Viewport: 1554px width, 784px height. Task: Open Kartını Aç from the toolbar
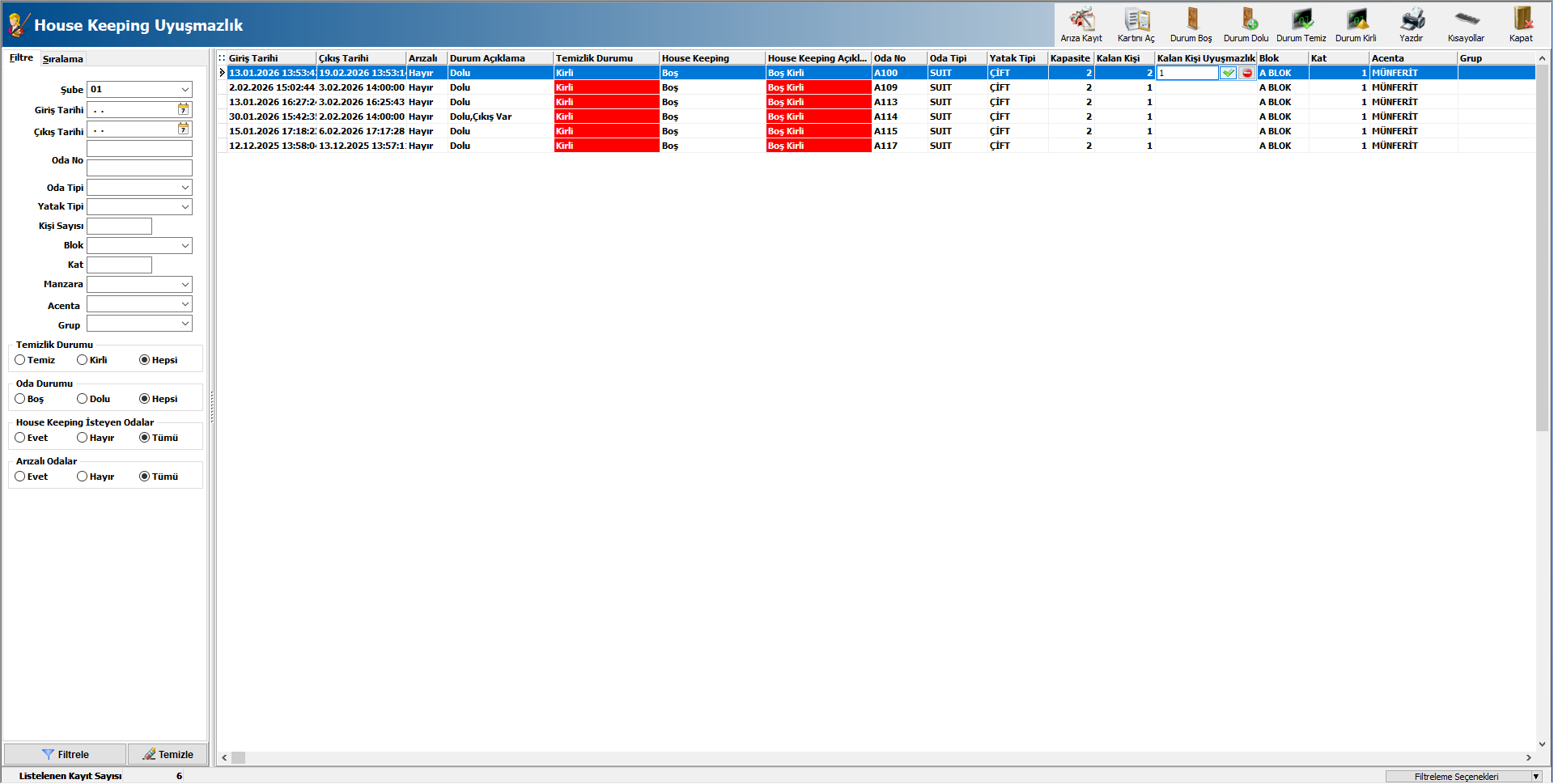point(1136,23)
